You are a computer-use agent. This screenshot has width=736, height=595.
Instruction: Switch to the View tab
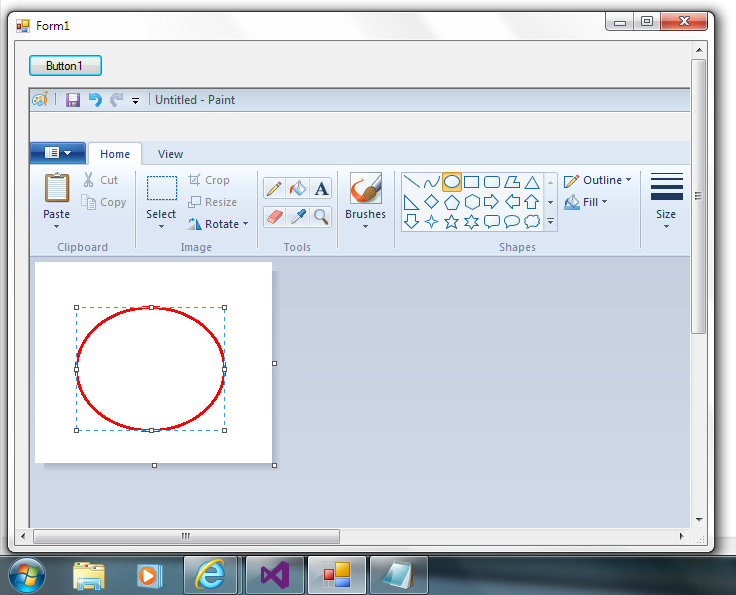coord(170,154)
